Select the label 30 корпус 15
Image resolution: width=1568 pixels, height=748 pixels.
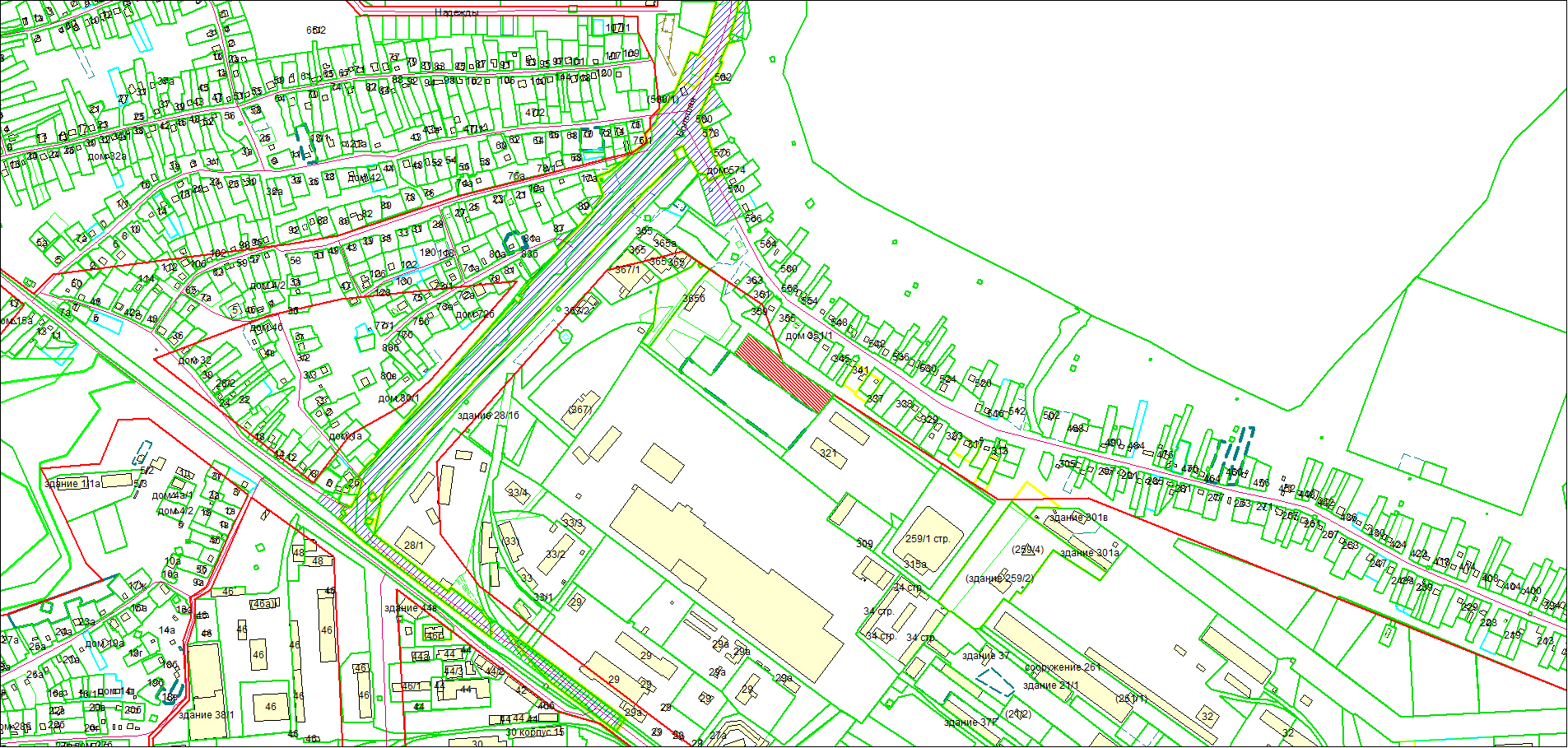(x=534, y=732)
